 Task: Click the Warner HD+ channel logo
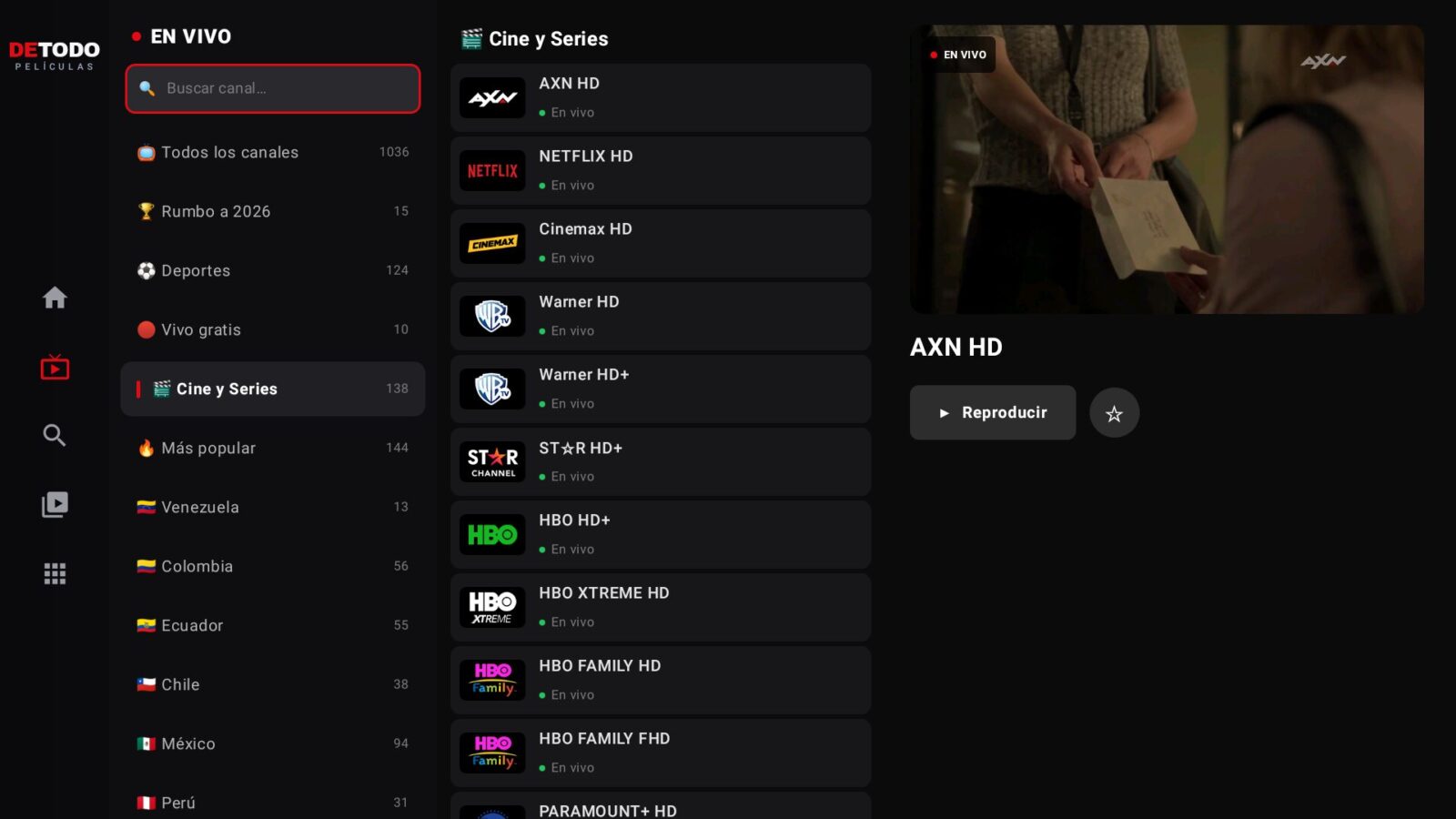pos(492,389)
